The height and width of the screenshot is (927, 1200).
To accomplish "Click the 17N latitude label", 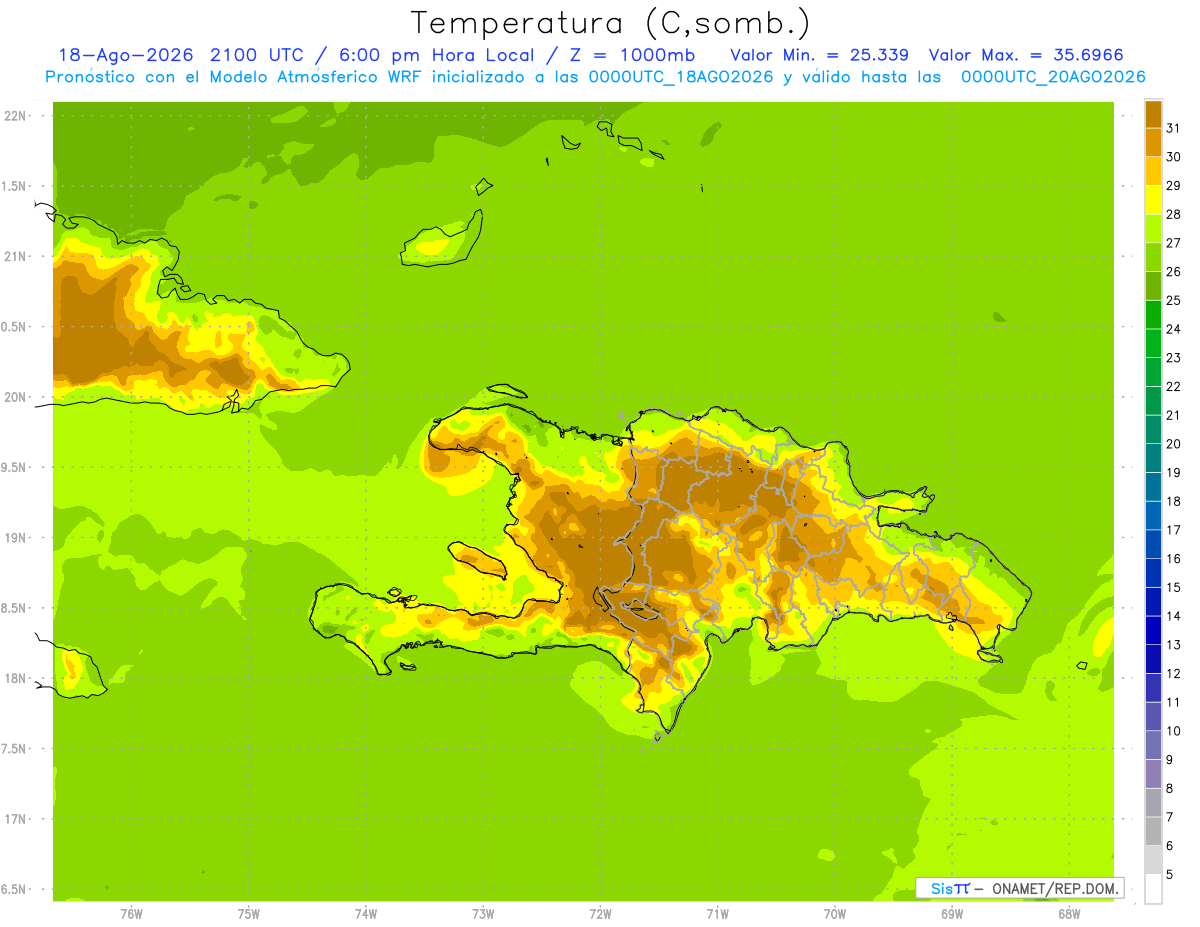I will 15,819.
